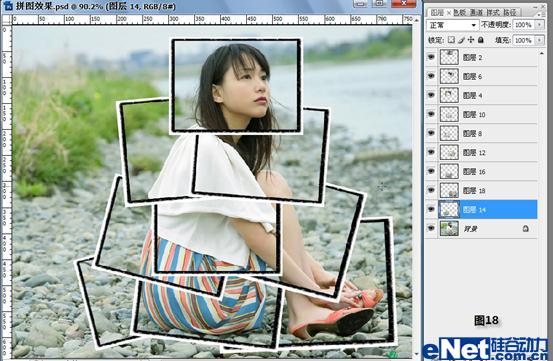The image size is (553, 361).
Task: Select the 背景 layer name
Action: coord(470,229)
